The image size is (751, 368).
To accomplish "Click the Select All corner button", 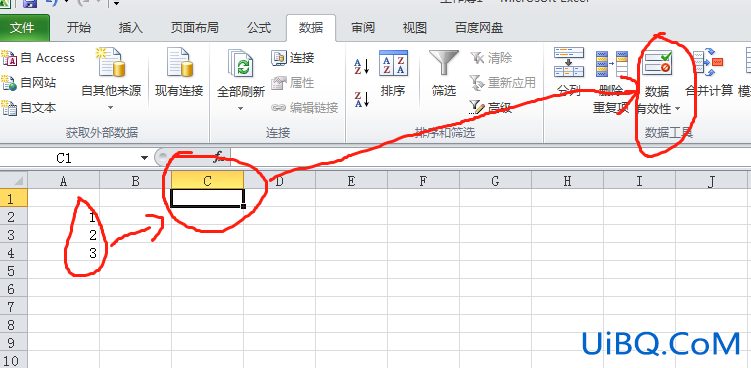I will 14,181.
